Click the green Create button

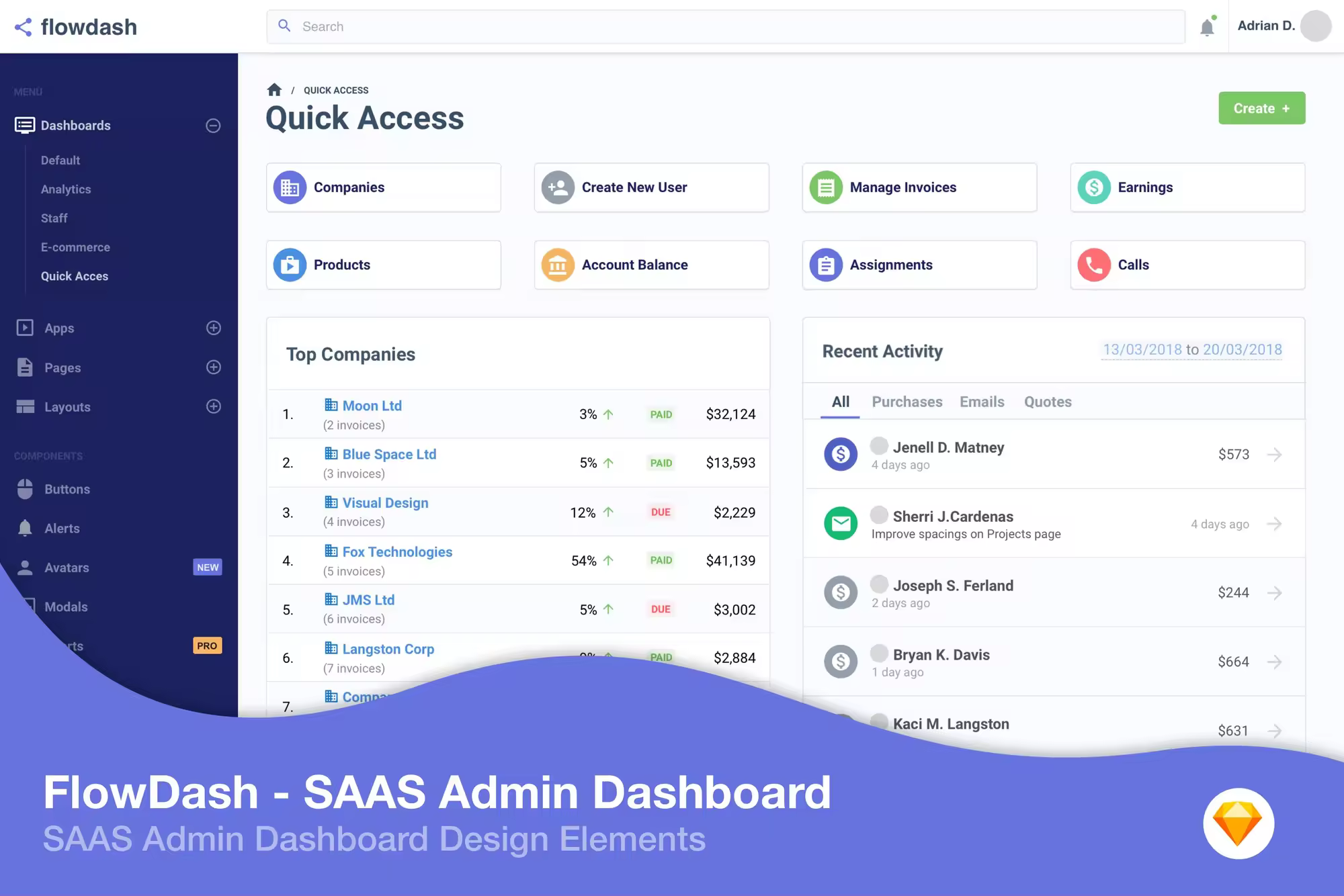1262,108
